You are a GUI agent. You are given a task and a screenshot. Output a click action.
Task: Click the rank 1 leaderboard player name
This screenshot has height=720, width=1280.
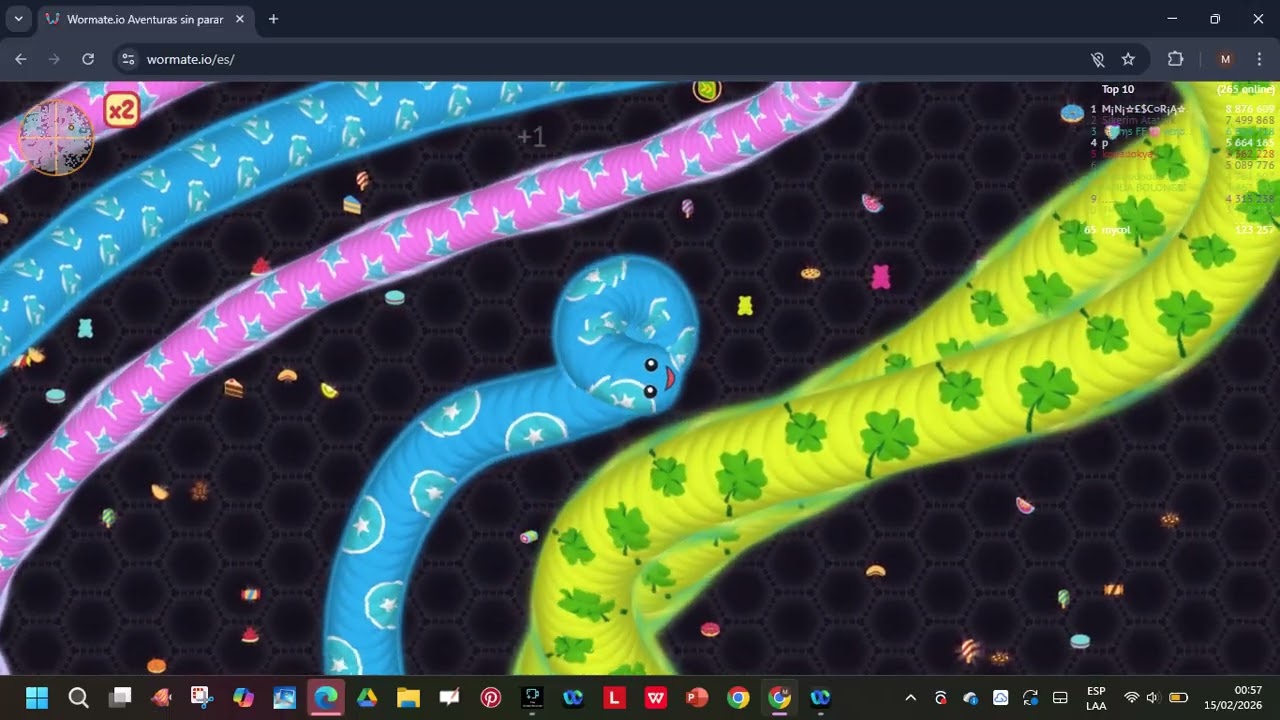1143,109
